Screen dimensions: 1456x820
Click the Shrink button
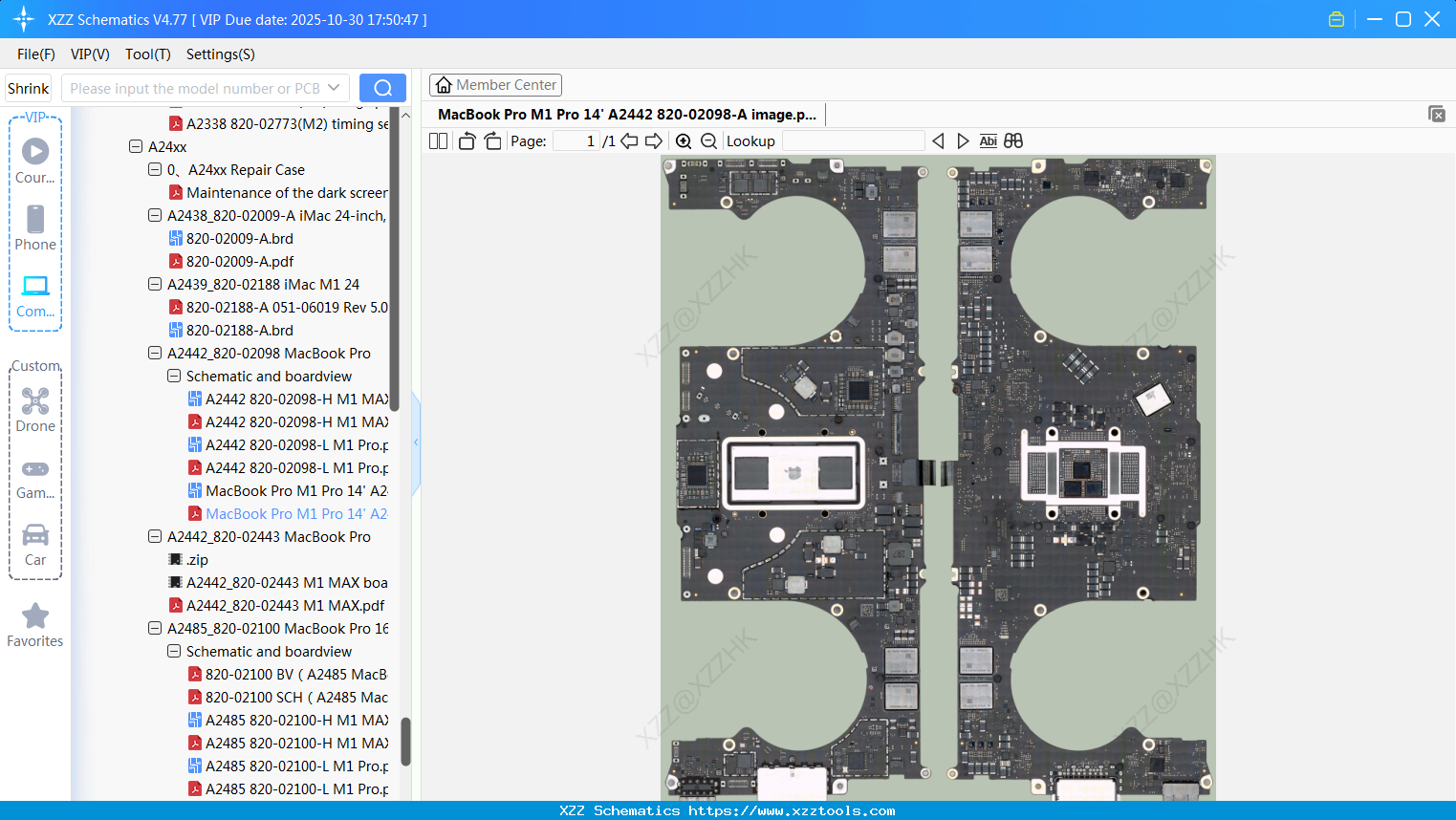click(x=28, y=88)
